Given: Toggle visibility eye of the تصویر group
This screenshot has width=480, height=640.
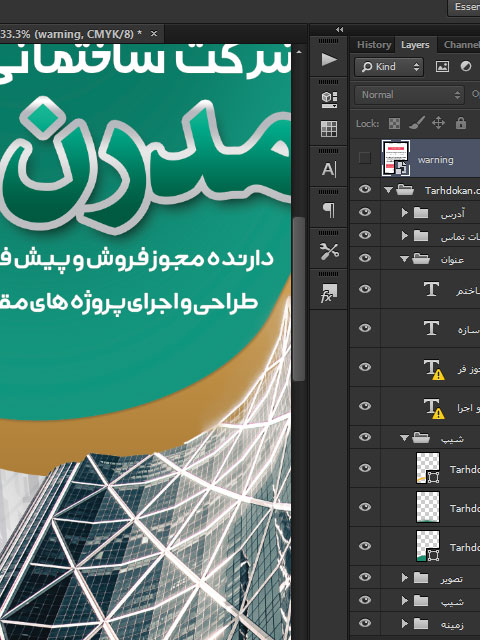Looking at the screenshot, I should (x=365, y=577).
